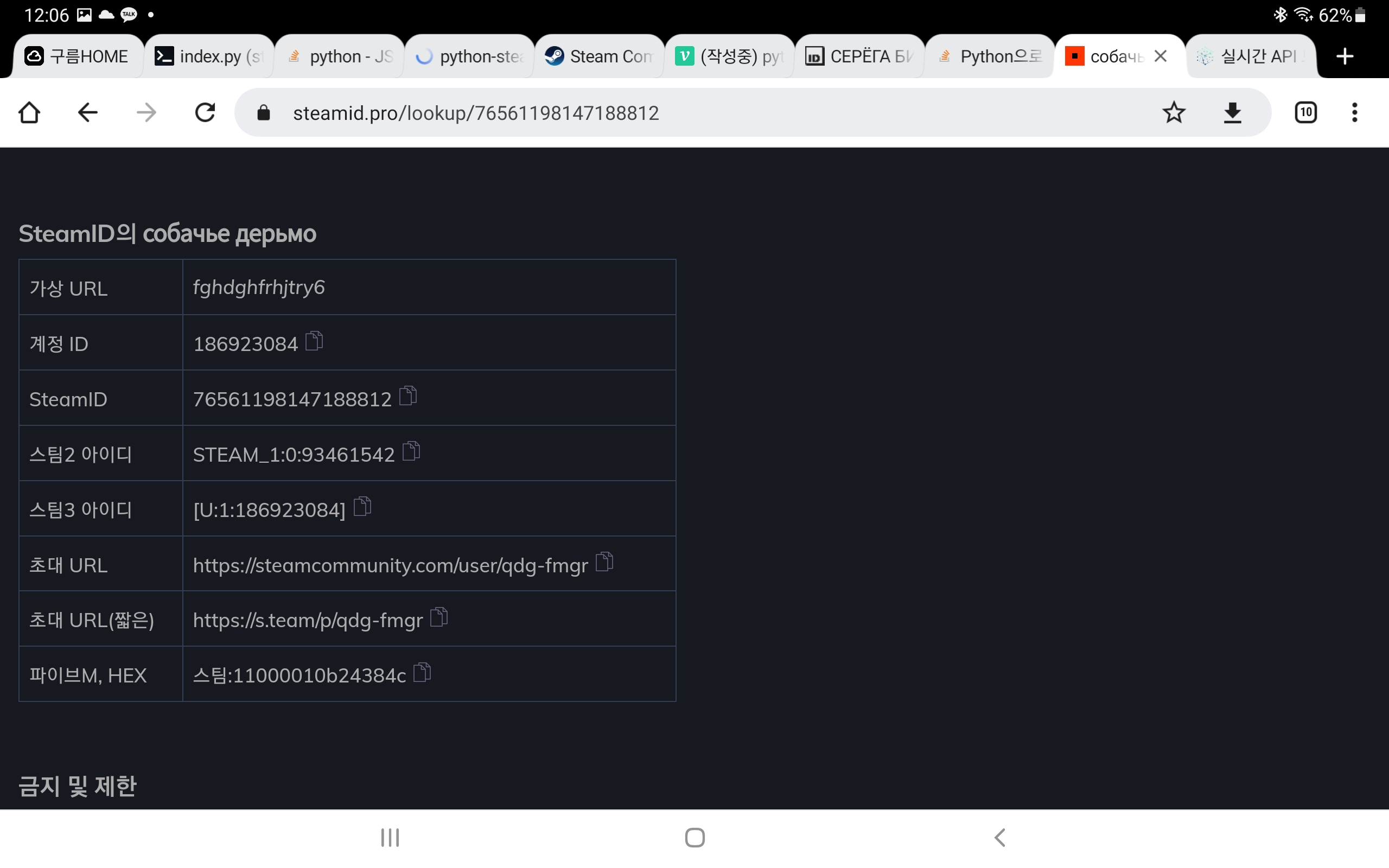Viewport: 1389px width, 868px height.
Task: Copy the STEAM_1:0:93461542 identifier
Action: 411,451
